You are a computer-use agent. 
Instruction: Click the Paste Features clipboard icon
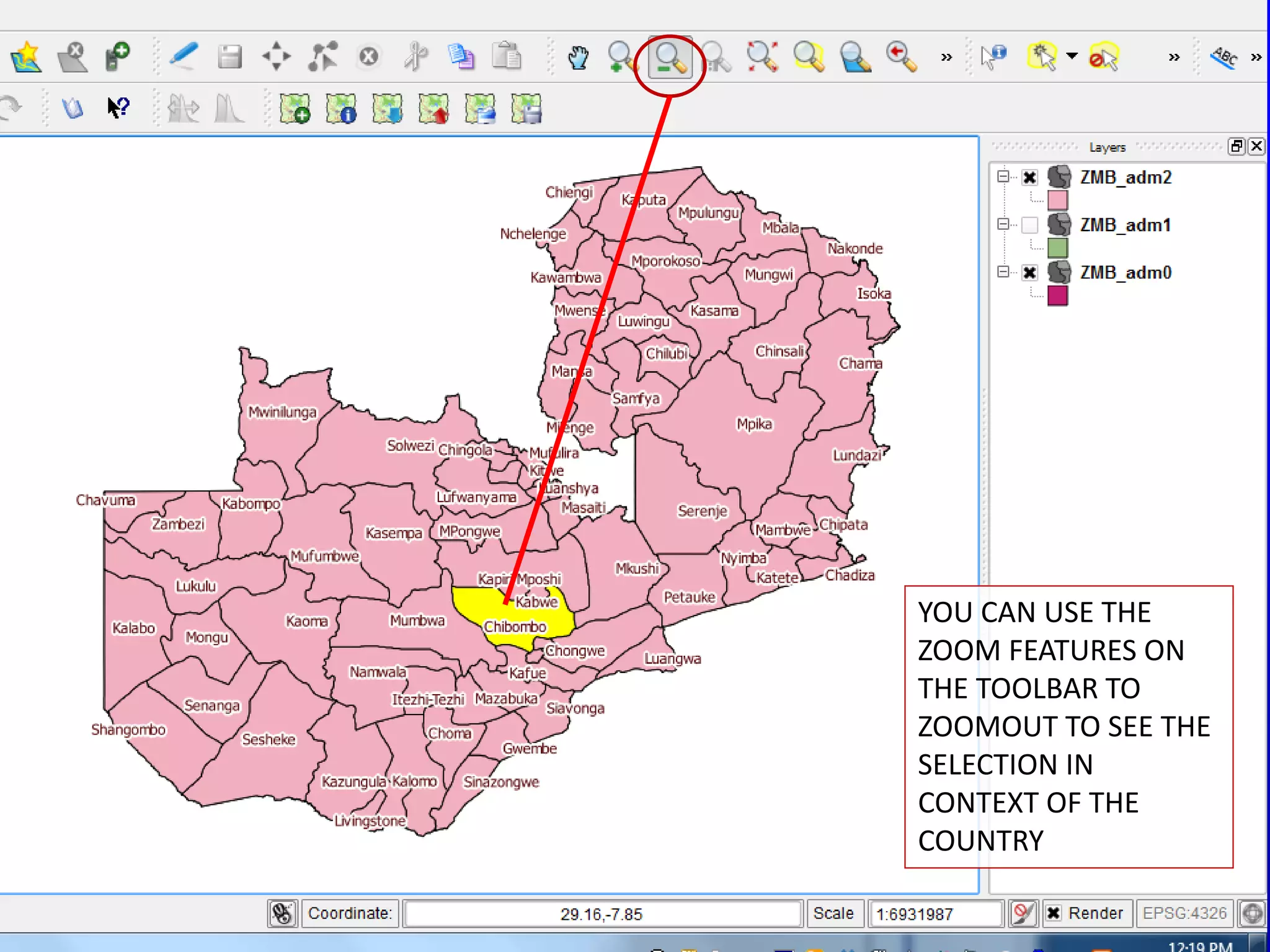point(507,57)
